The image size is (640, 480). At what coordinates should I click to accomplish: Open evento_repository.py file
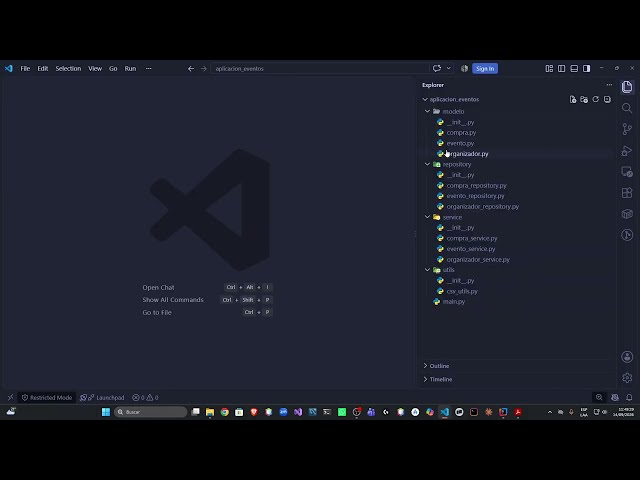coord(475,196)
